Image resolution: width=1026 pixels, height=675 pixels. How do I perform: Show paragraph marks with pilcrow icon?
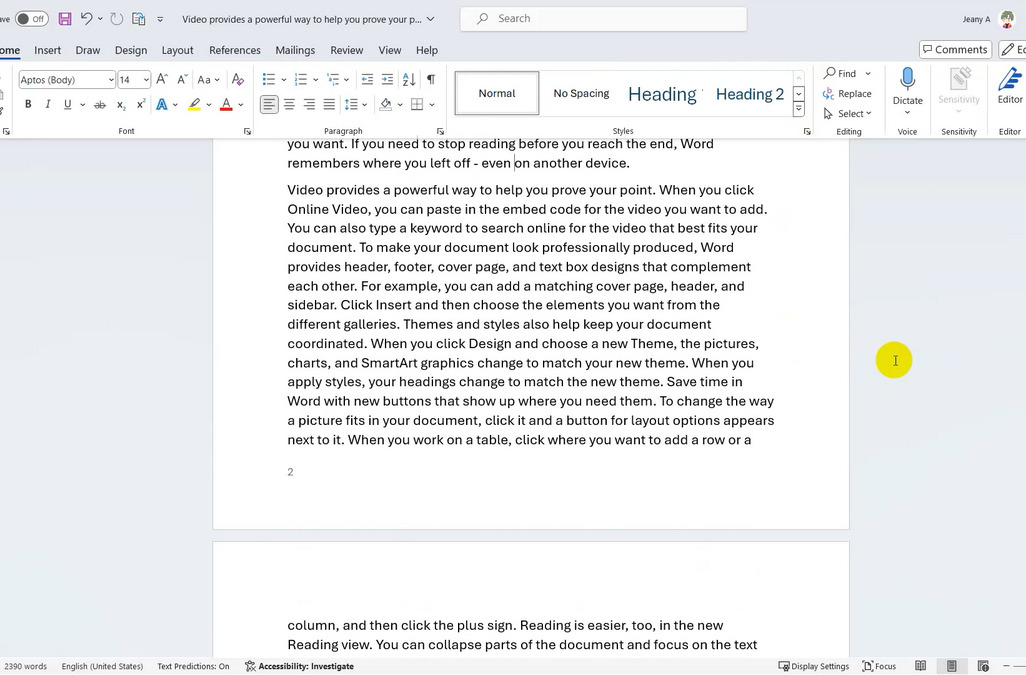click(x=431, y=80)
